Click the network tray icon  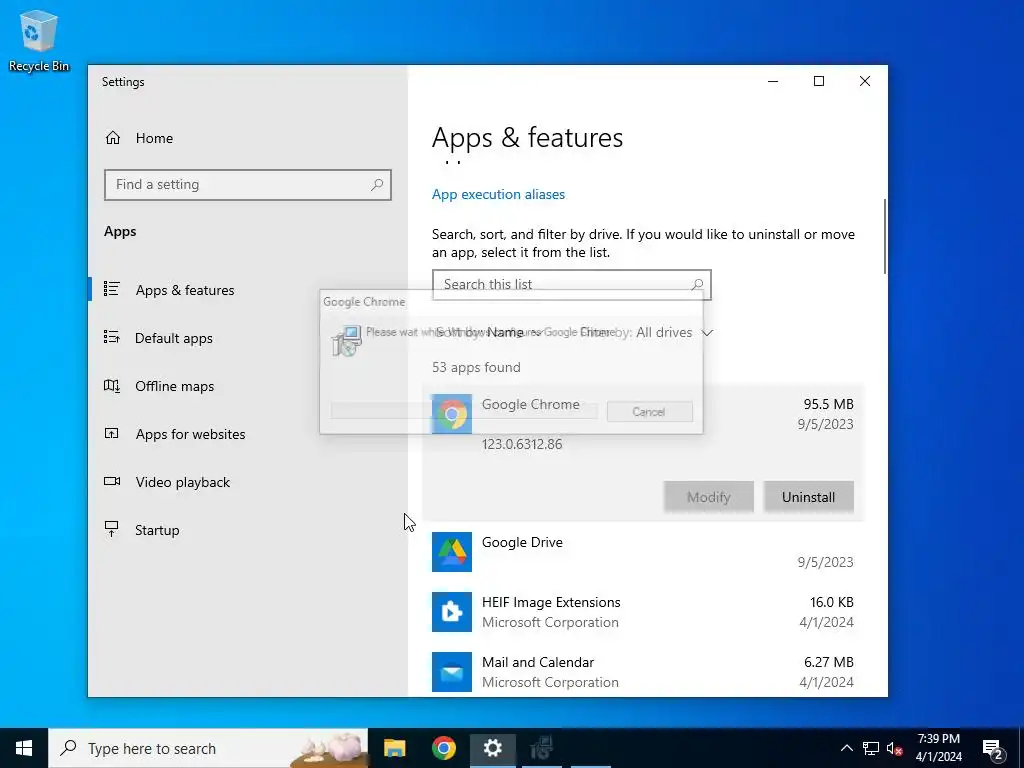(871, 748)
